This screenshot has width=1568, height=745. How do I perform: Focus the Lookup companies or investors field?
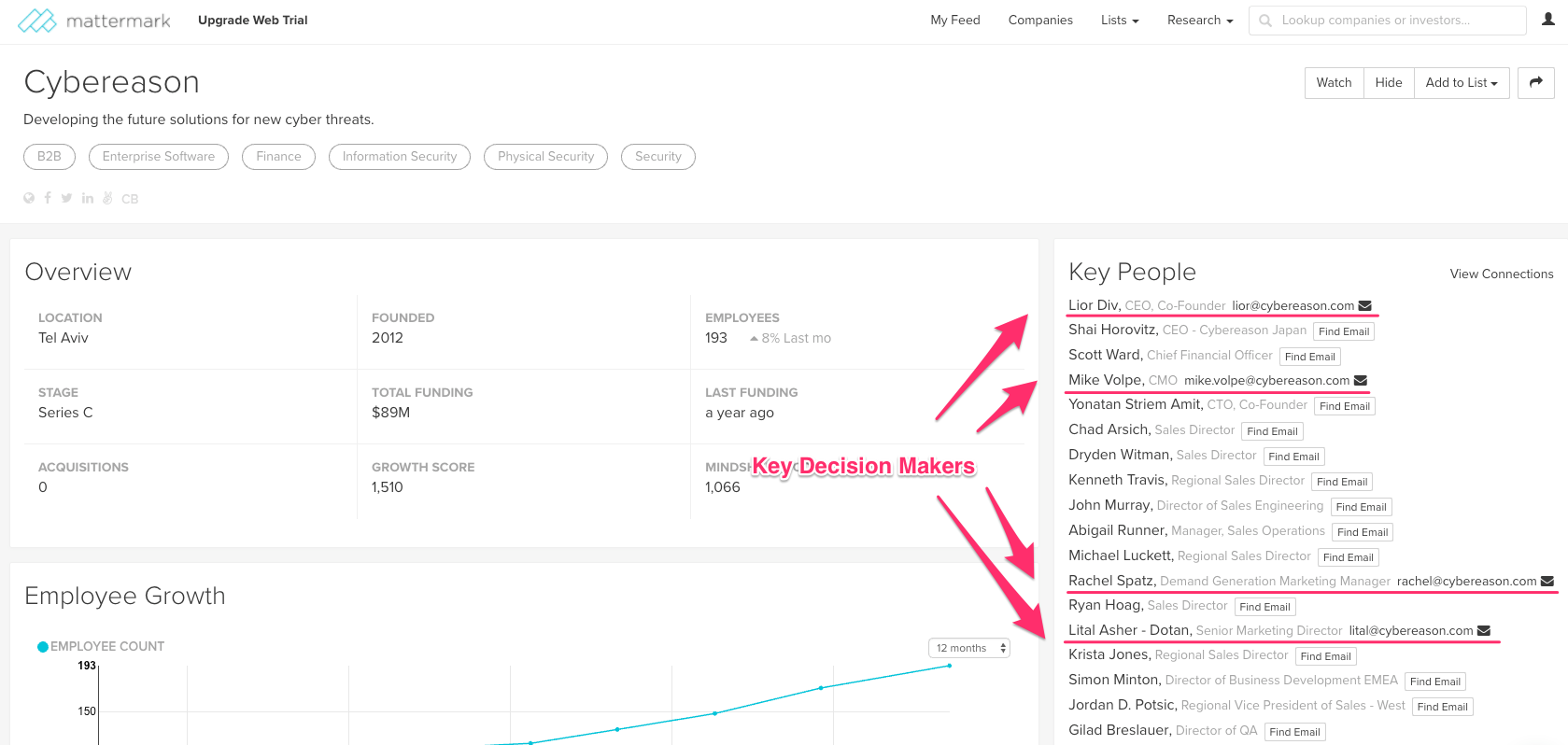[x=1388, y=20]
